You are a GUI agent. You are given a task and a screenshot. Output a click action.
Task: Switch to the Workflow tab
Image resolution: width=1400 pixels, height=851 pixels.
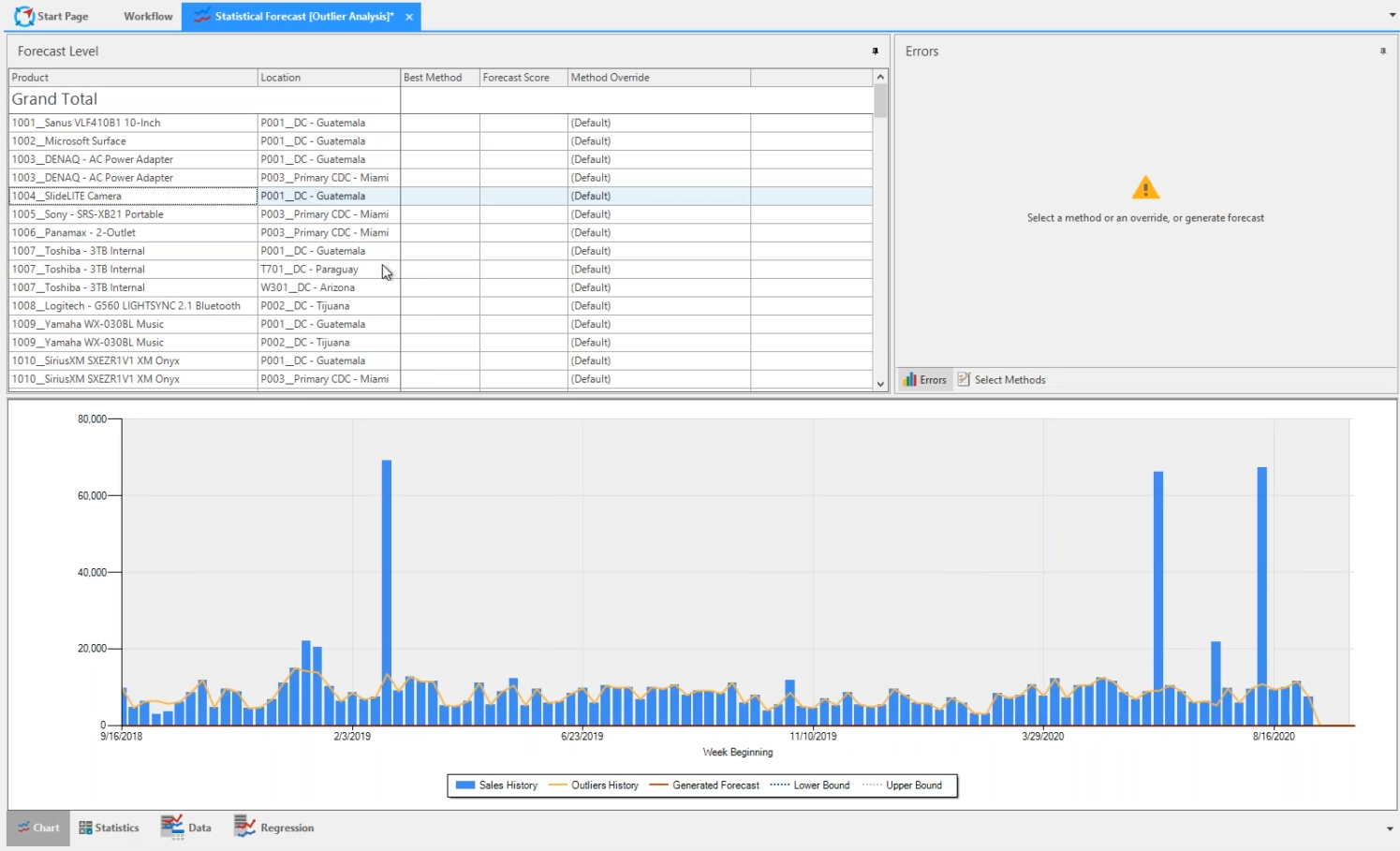pyautogui.click(x=148, y=16)
